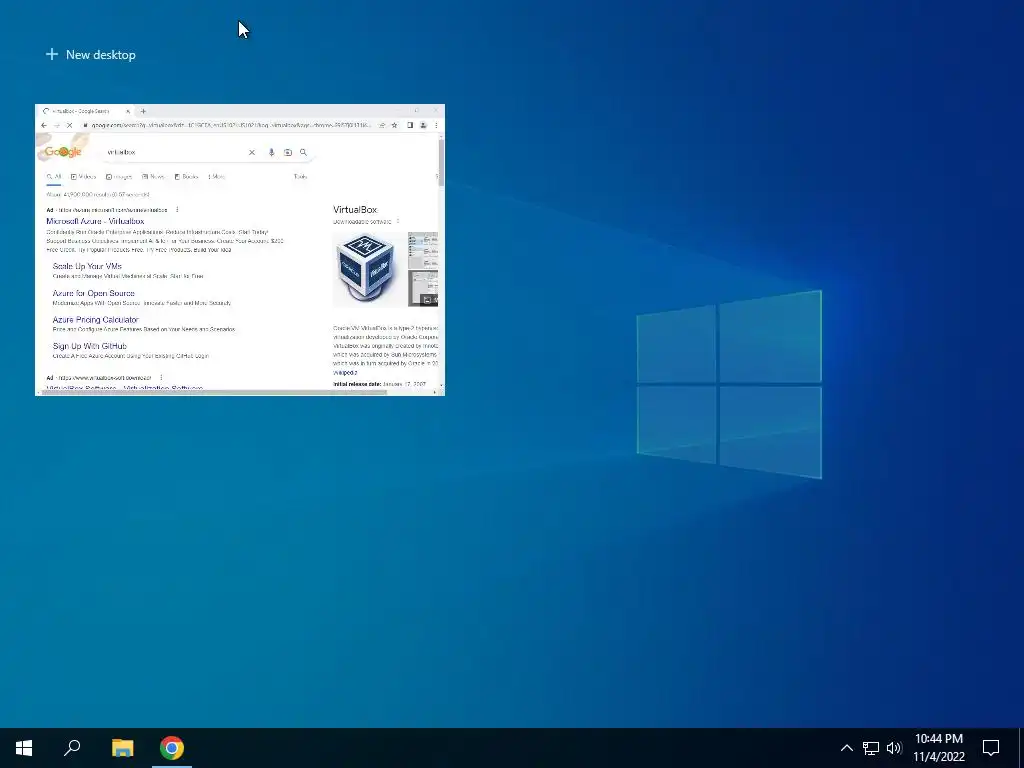Viewport: 1024px width, 768px height.
Task: Click the Chrome address bar URL
Action: click(231, 125)
